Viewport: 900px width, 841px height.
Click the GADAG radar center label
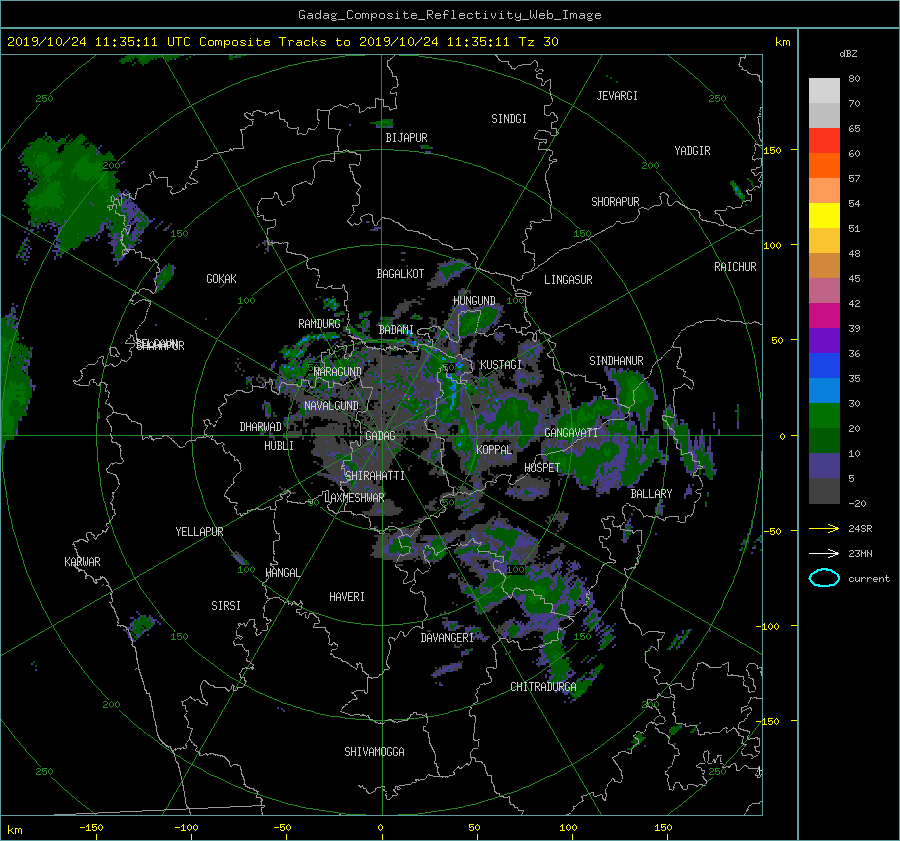(x=381, y=436)
